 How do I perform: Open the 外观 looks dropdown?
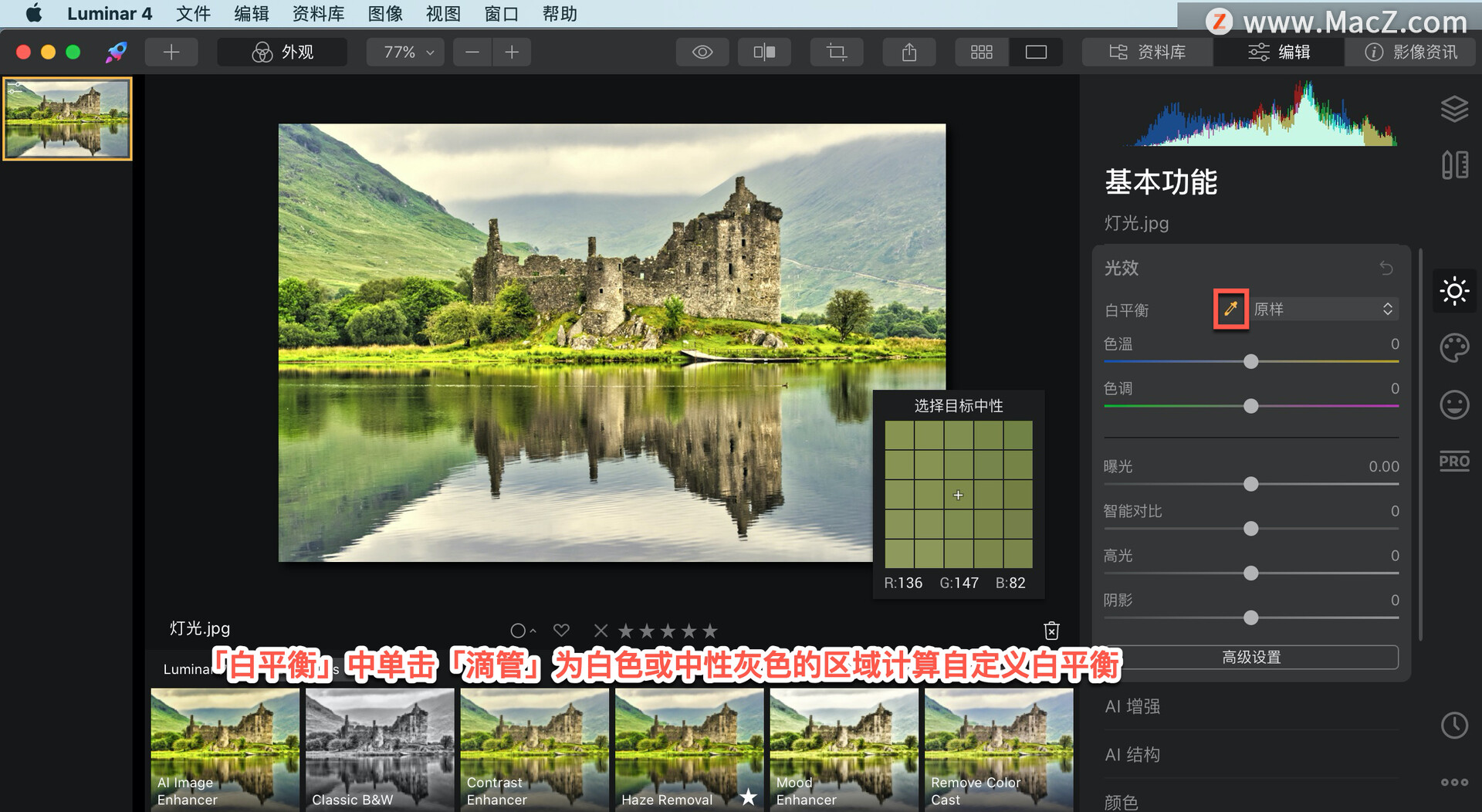(x=282, y=52)
